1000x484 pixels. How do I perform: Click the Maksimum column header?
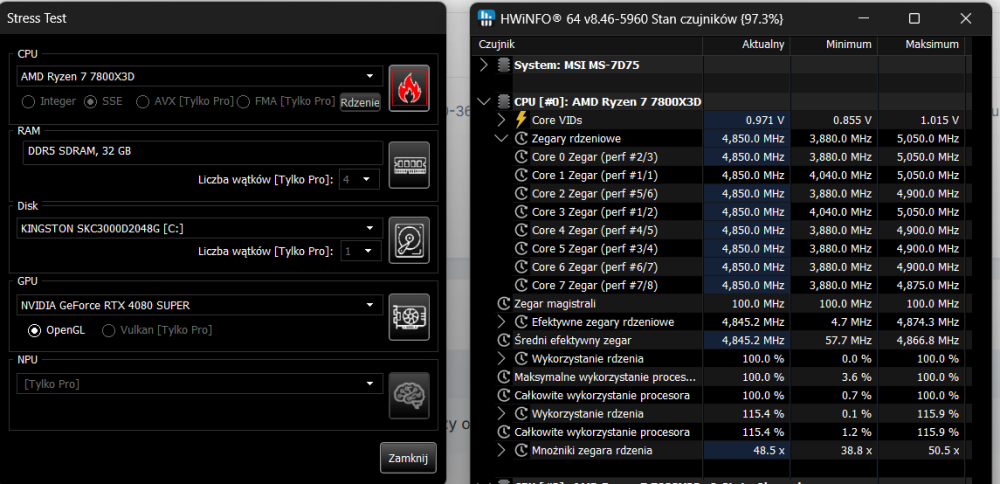point(922,45)
